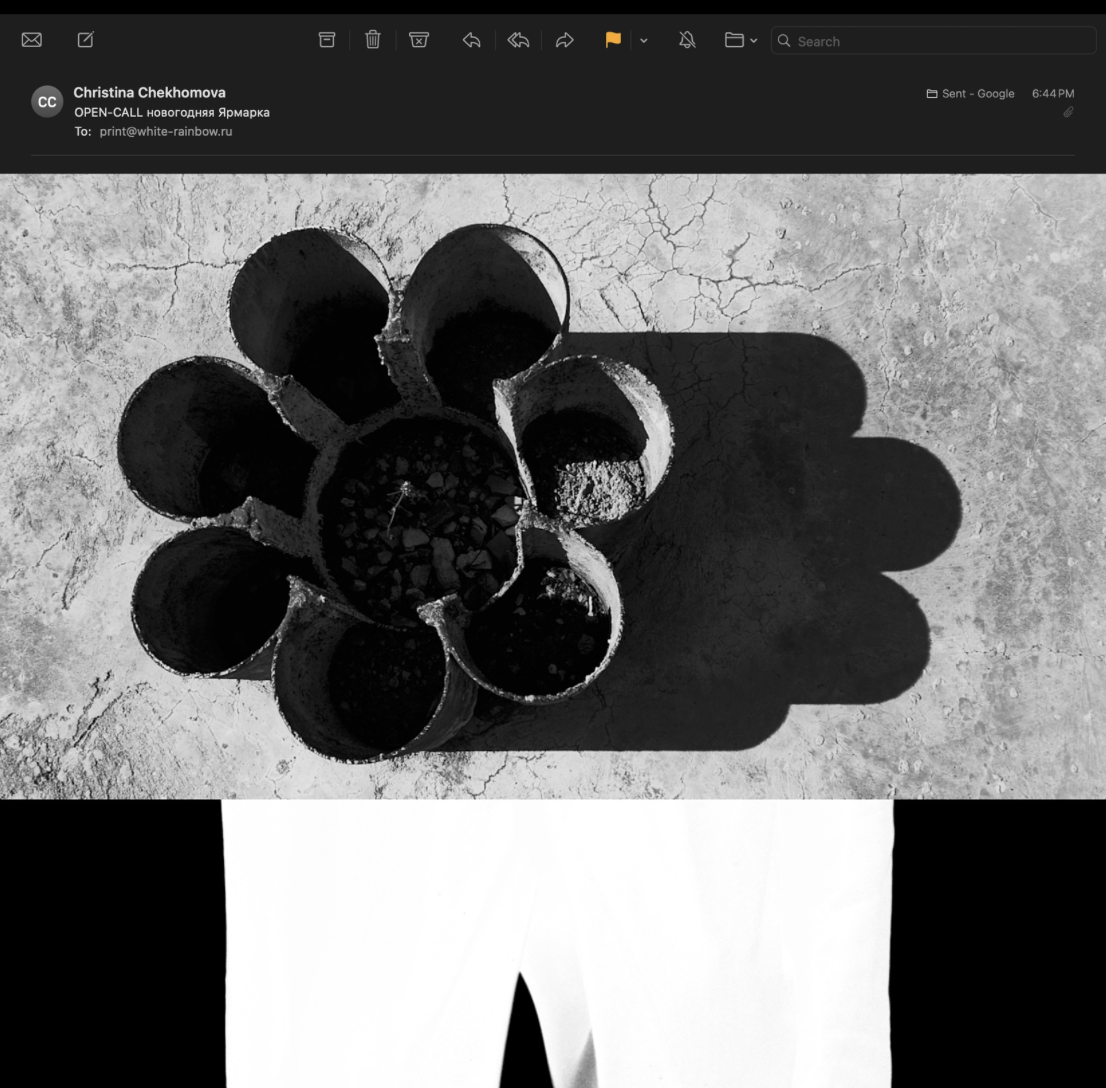
Task: Click the subject OPEN-CALL новогодняя Ярмарка
Action: 172,112
